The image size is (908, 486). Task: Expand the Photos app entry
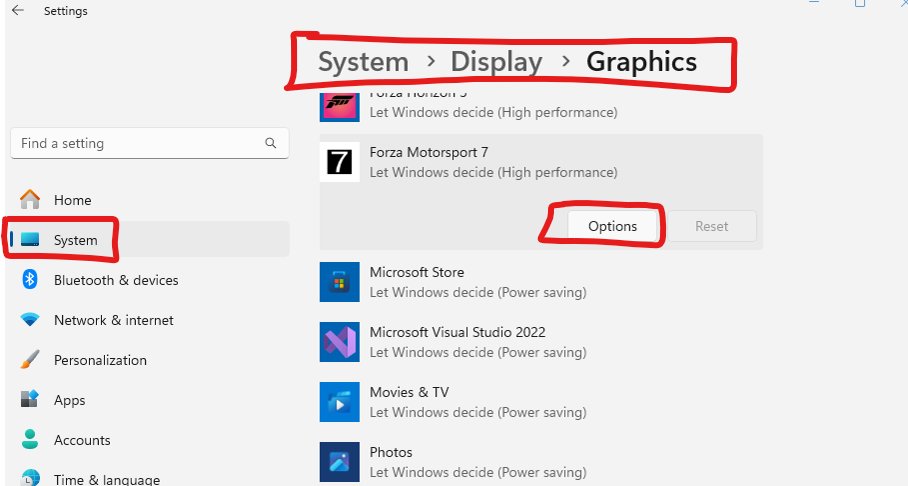click(541, 462)
